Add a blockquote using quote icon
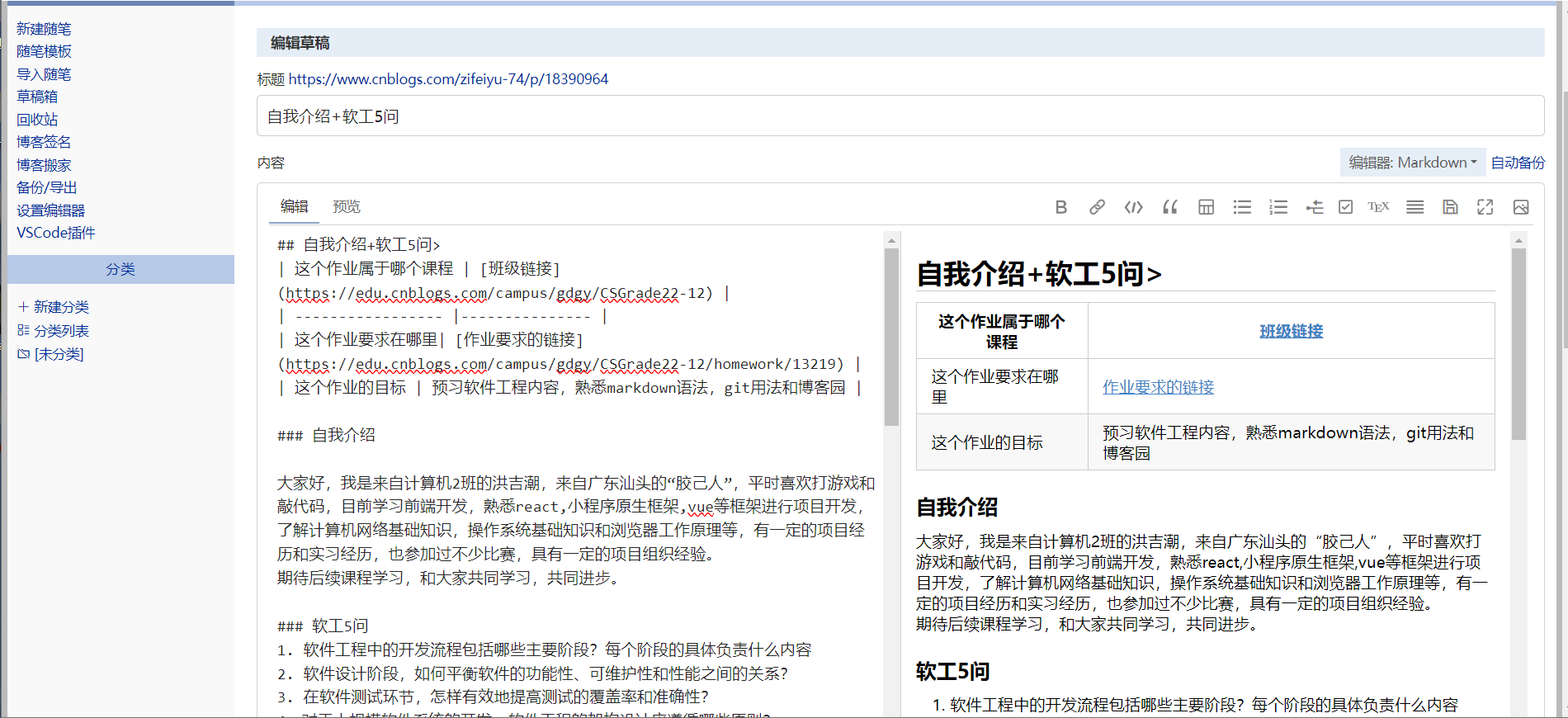1568x718 pixels. 1170,207
